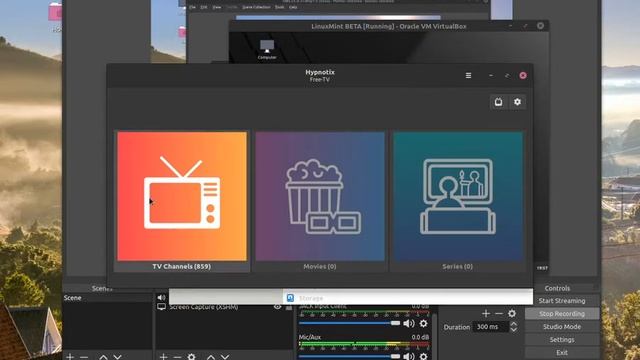Image resolution: width=640 pixels, height=360 pixels.
Task: Mute the JACK Input Client audio
Action: click(409, 324)
